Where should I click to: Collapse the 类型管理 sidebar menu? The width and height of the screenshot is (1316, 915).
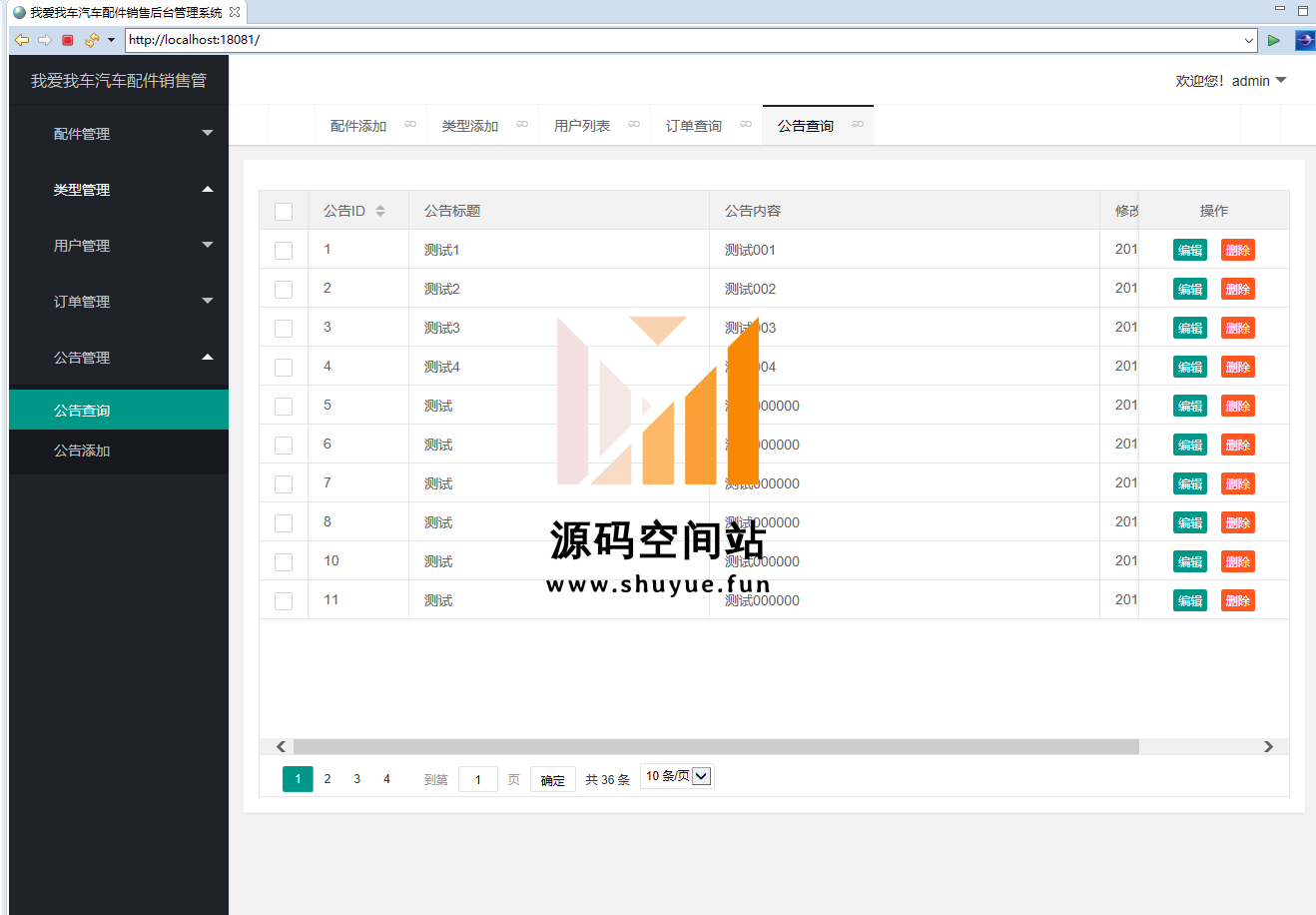tap(119, 190)
